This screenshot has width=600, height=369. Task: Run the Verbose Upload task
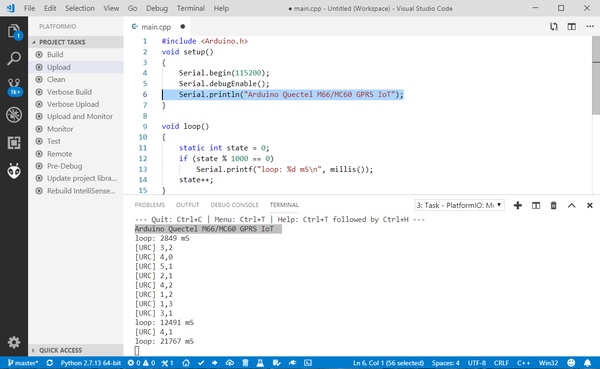(76, 104)
